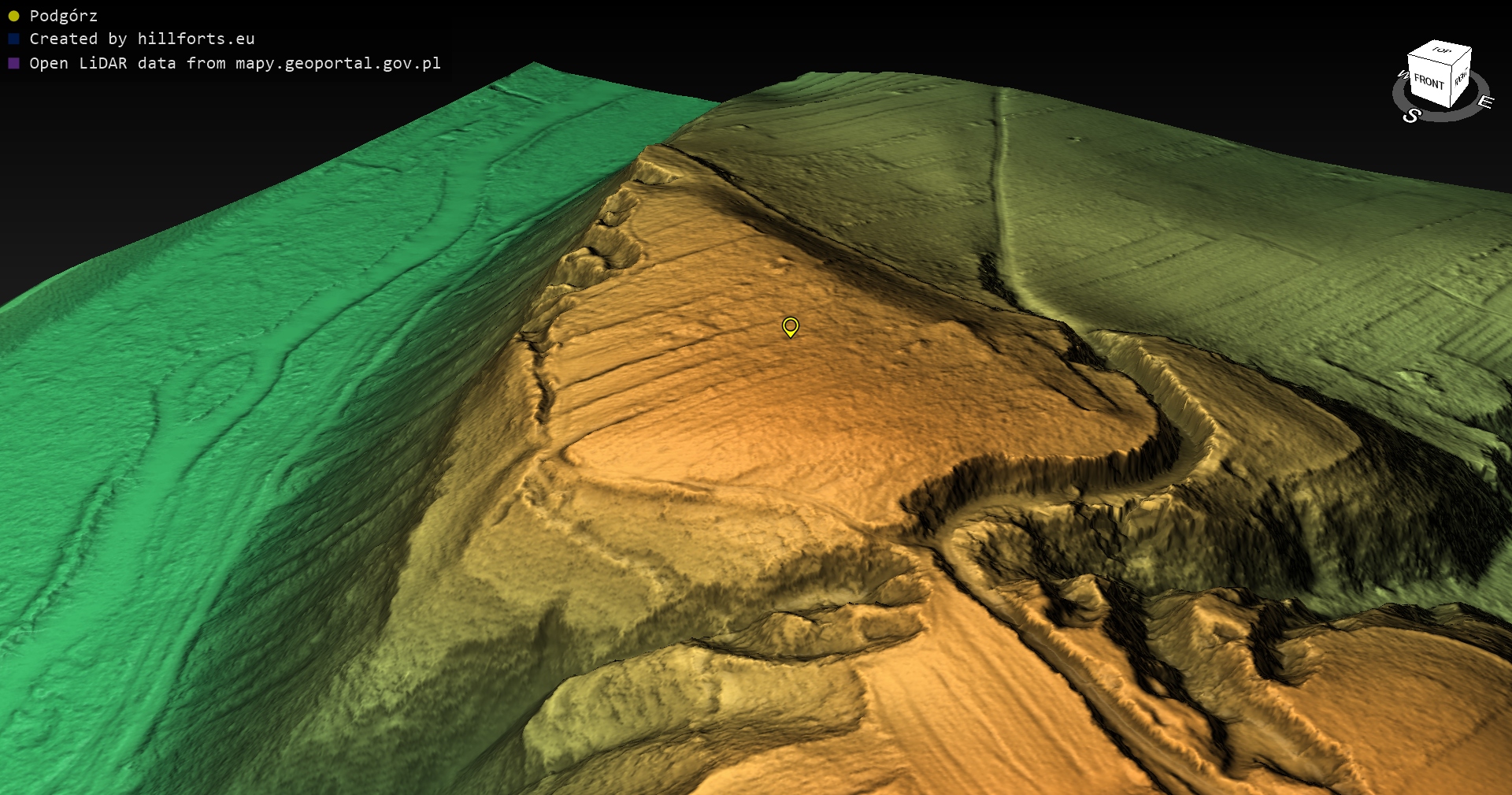Select the FRONT face of the view cube
1512x795 pixels.
point(1429,81)
